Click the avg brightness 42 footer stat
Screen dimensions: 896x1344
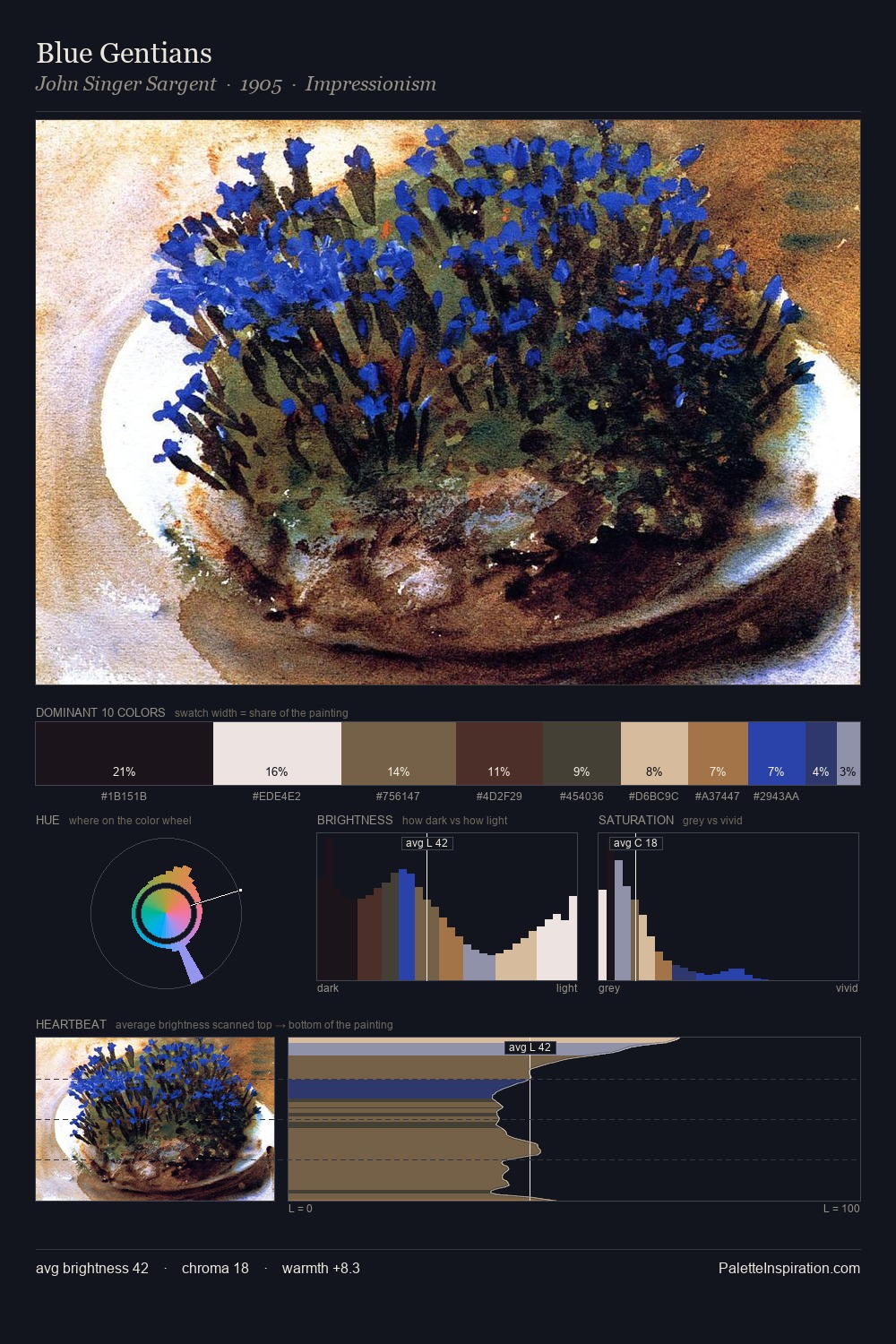coord(92,1269)
